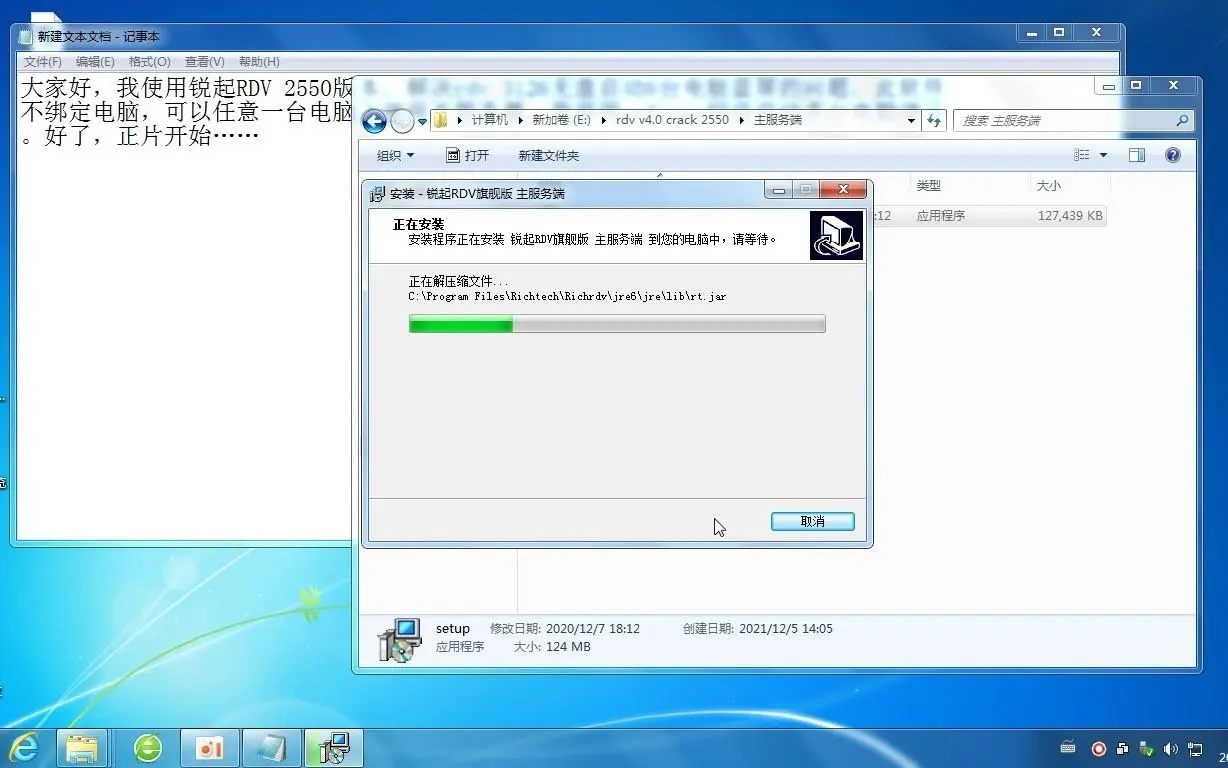The height and width of the screenshot is (768, 1228).
Task: Open Internet Explorer from the taskbar
Action: point(24,747)
